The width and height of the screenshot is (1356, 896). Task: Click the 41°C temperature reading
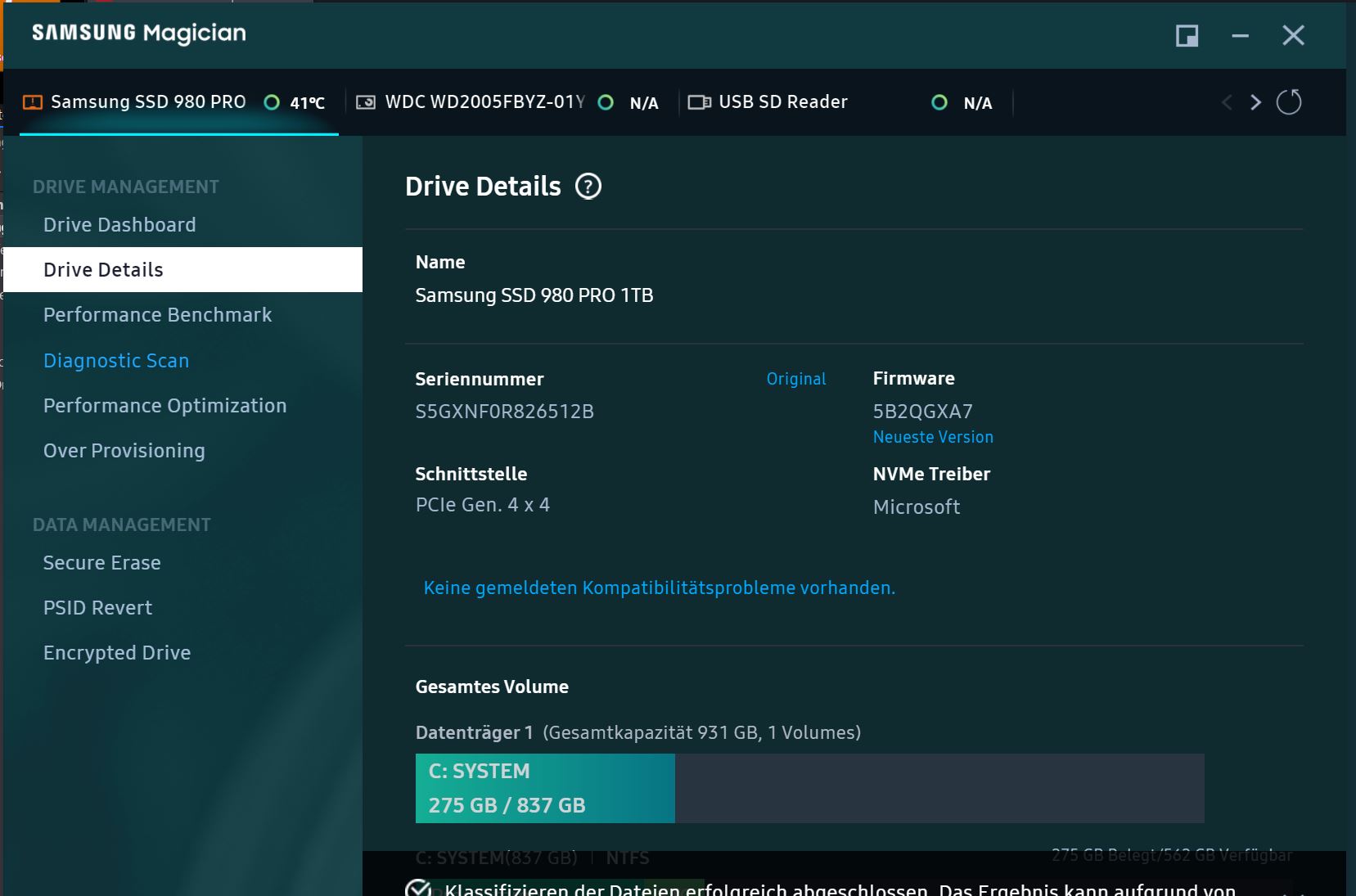[308, 103]
